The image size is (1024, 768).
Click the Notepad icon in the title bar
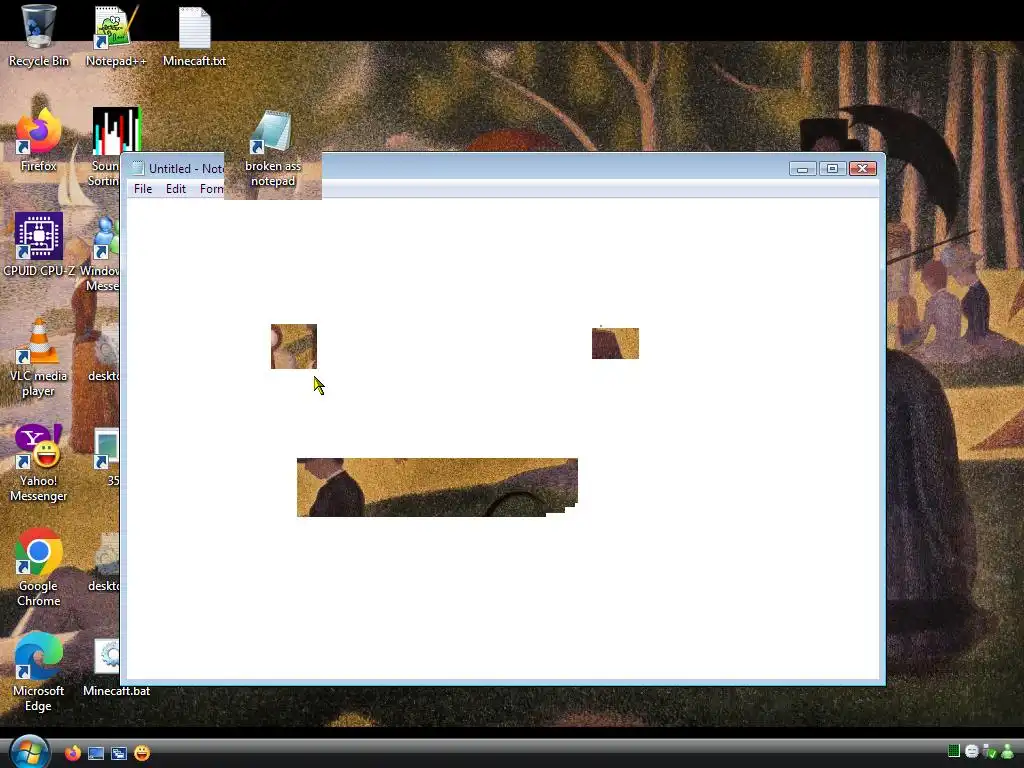click(137, 168)
